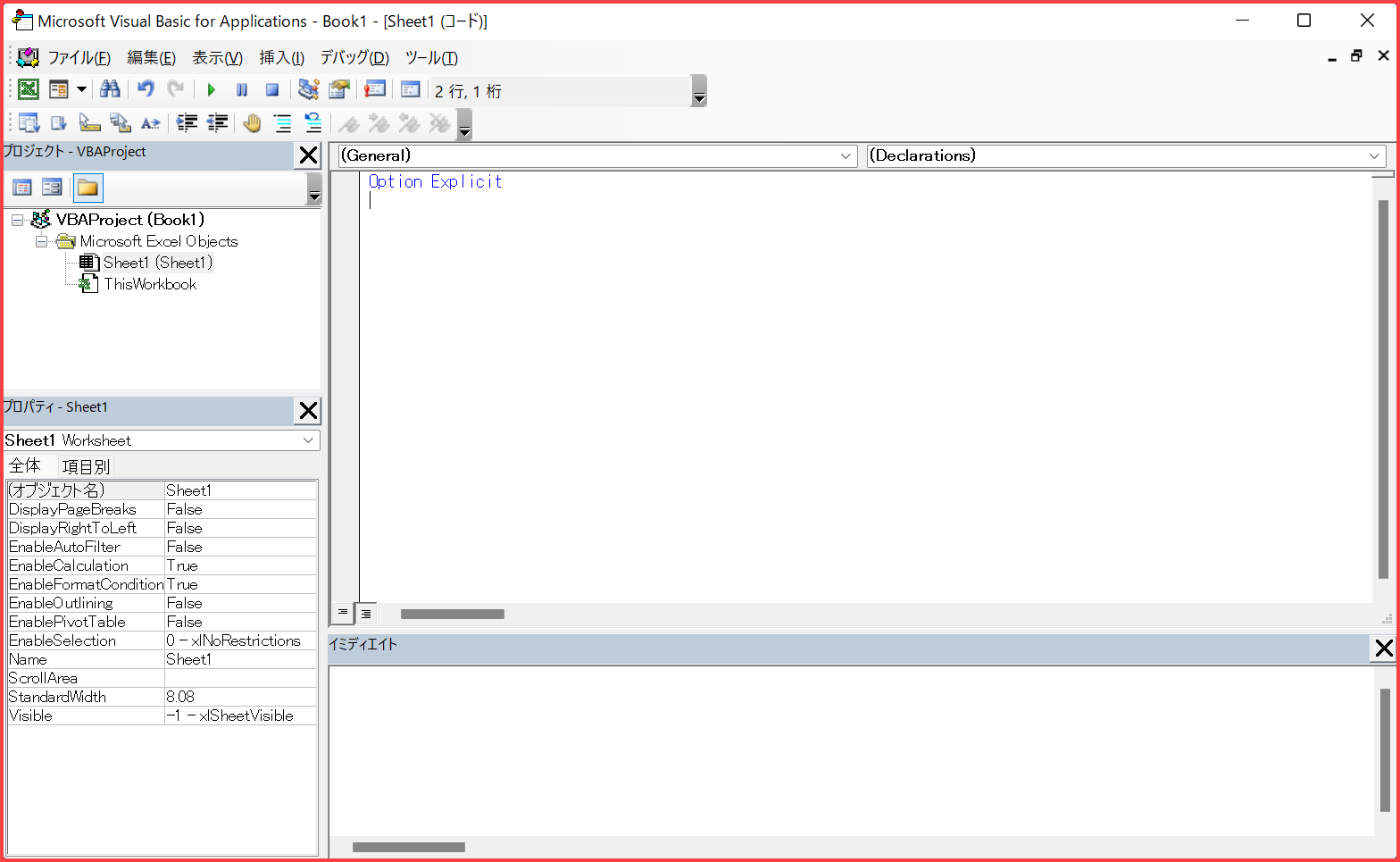1400x862 pixels.
Task: Jump to the previous bookmark icon
Action: [x=409, y=123]
